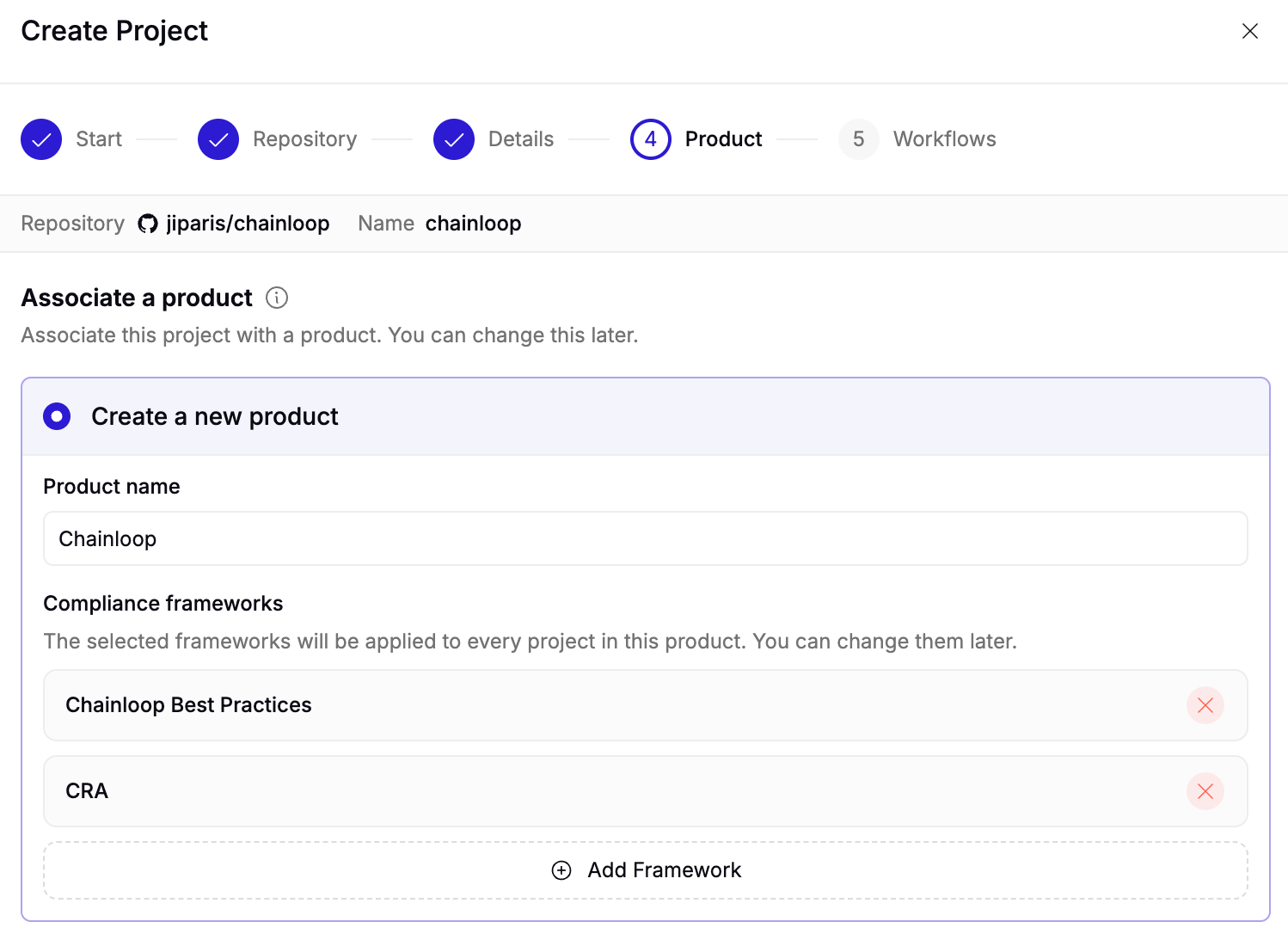The image size is (1288, 934).
Task: Go back to the Start step label
Action: [99, 139]
